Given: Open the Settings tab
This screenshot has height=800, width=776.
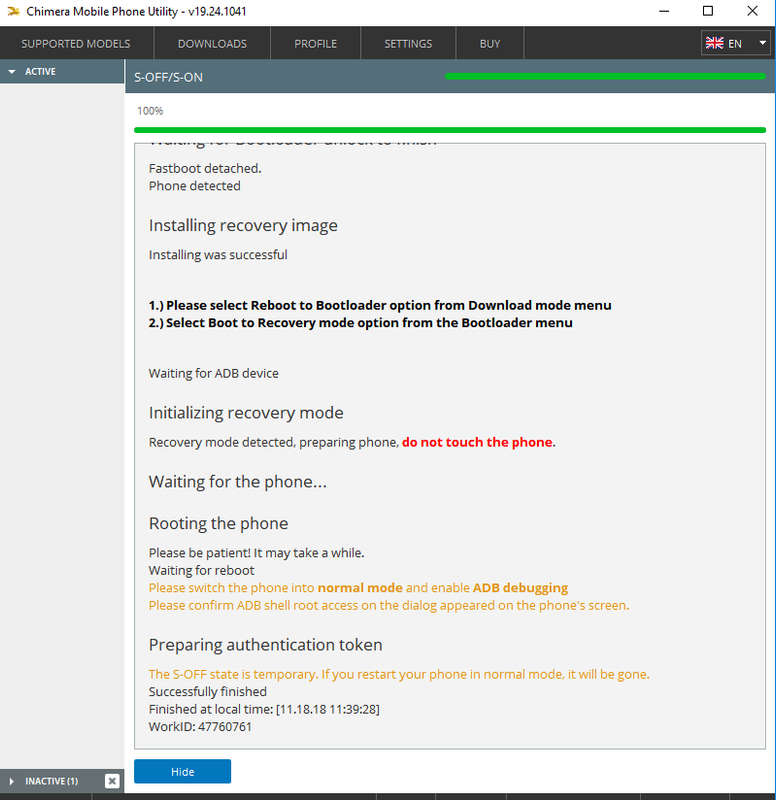Looking at the screenshot, I should coord(408,44).
